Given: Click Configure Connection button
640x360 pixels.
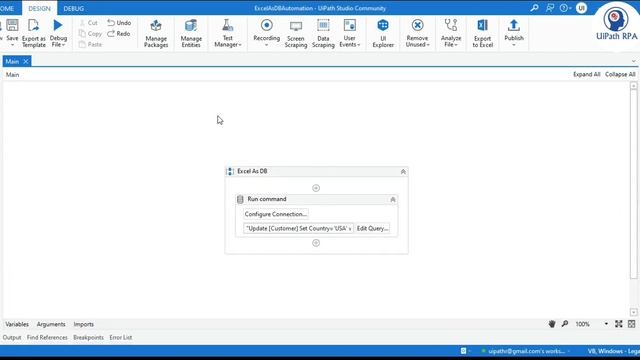Looking at the screenshot, I should [x=276, y=214].
